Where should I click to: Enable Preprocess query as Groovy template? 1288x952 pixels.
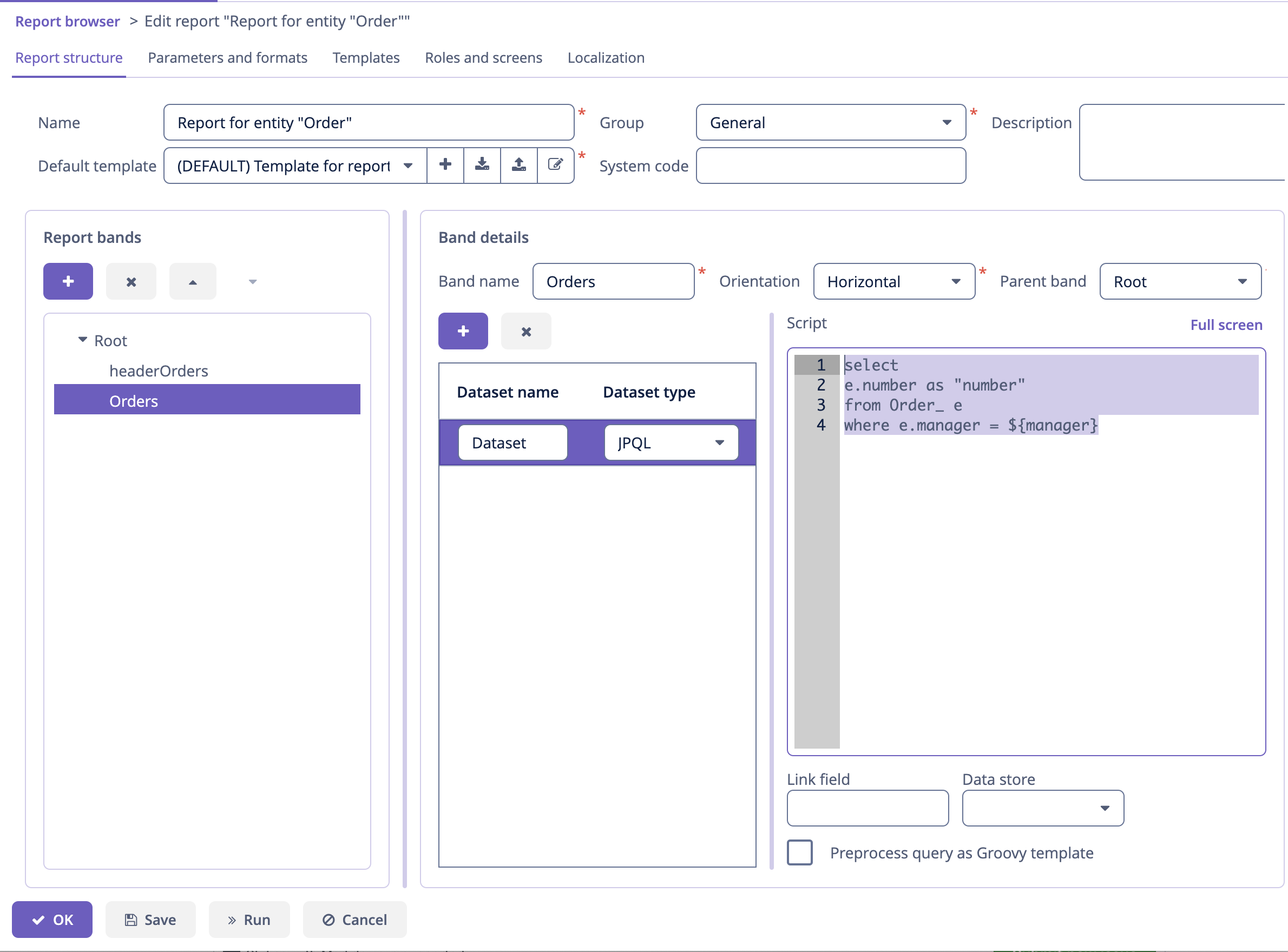click(x=800, y=853)
